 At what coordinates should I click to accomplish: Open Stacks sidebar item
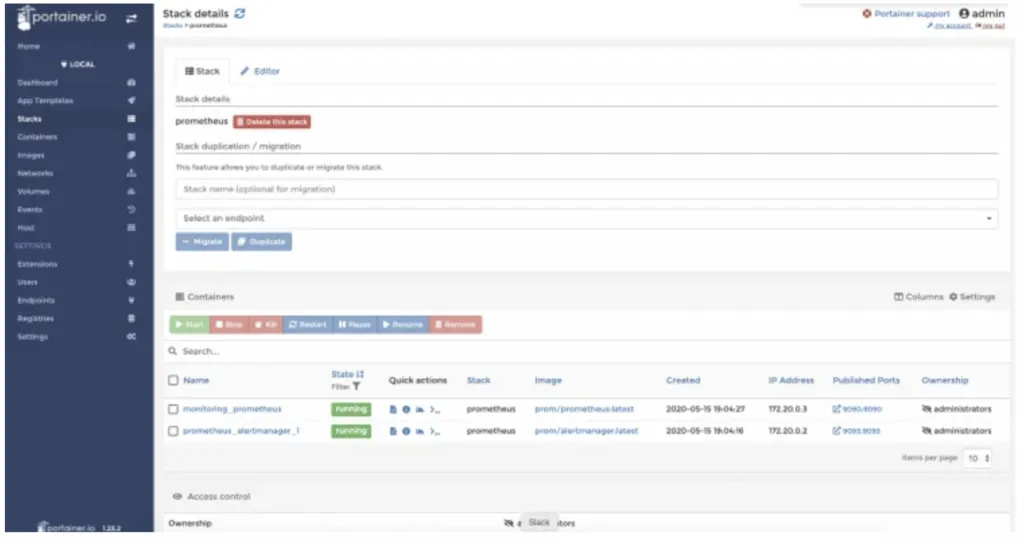click(29, 119)
